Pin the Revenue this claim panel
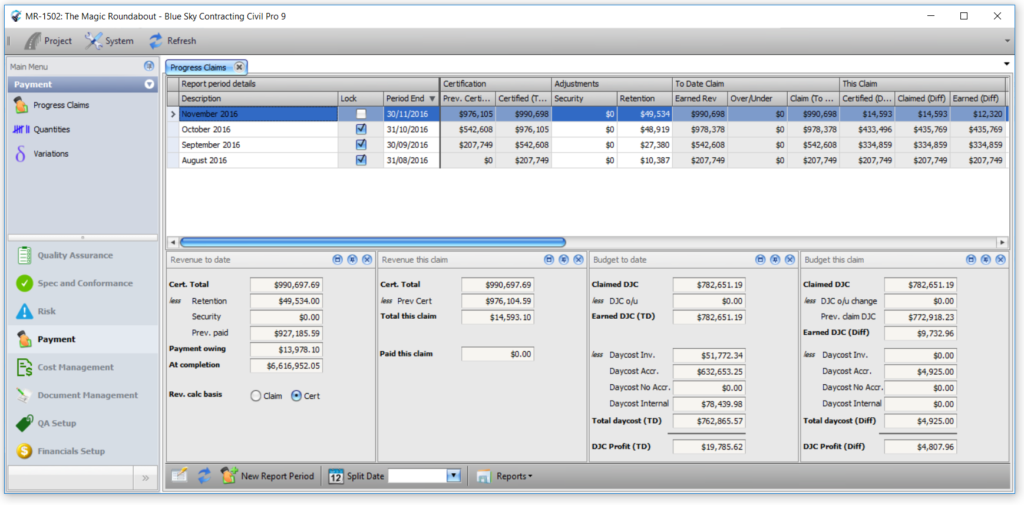Screen dimensions: 1024x505 click(564, 259)
